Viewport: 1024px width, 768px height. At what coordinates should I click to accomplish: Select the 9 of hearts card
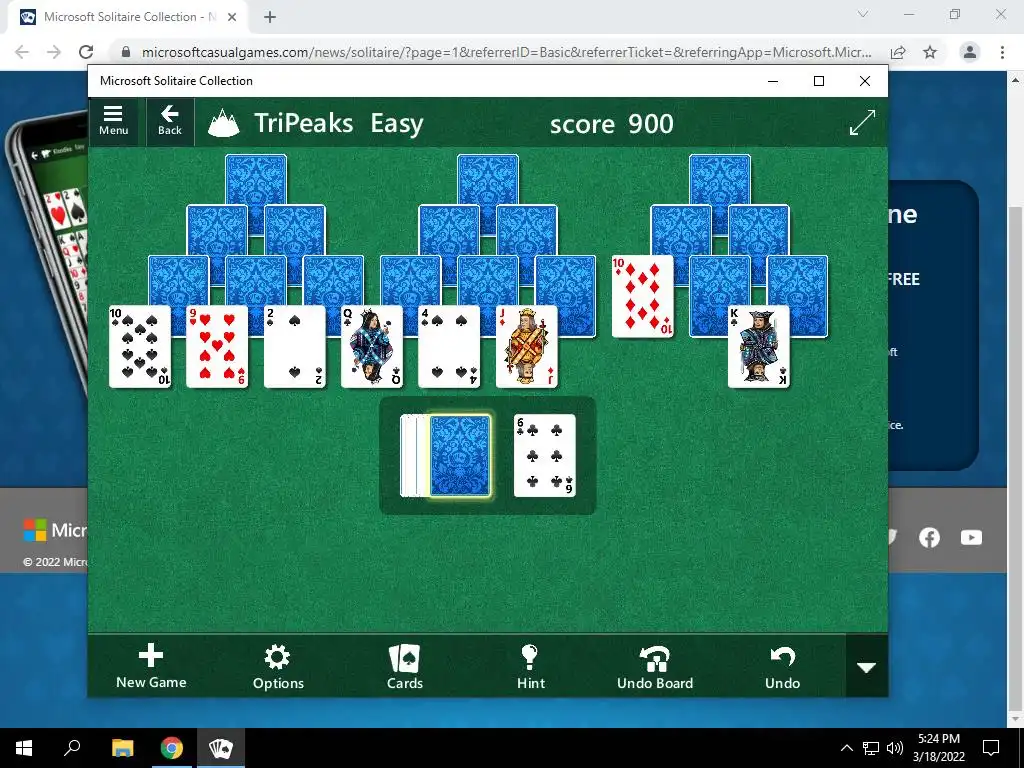[217, 347]
